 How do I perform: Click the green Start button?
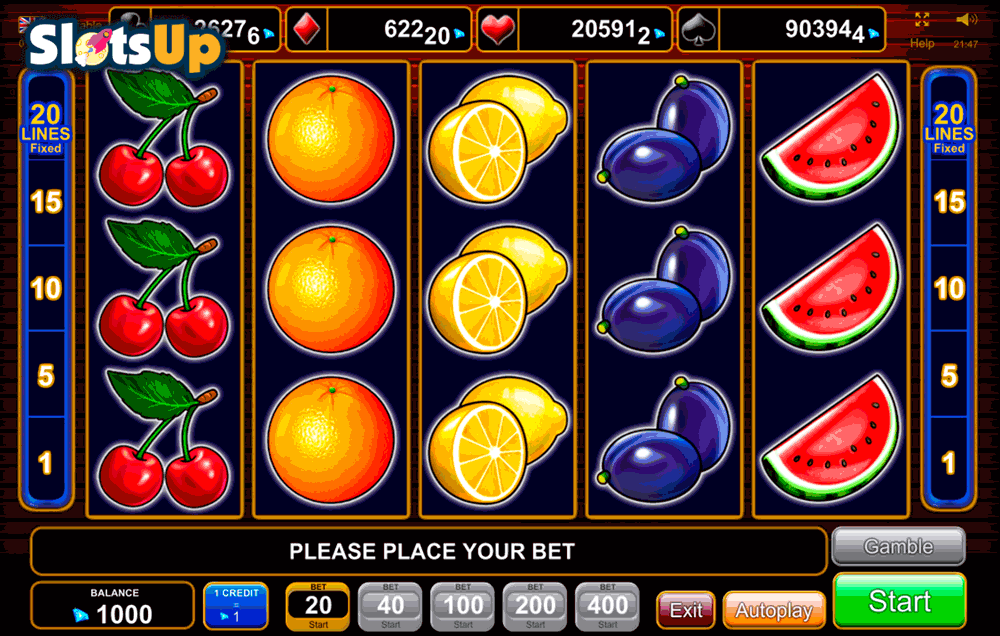[899, 601]
